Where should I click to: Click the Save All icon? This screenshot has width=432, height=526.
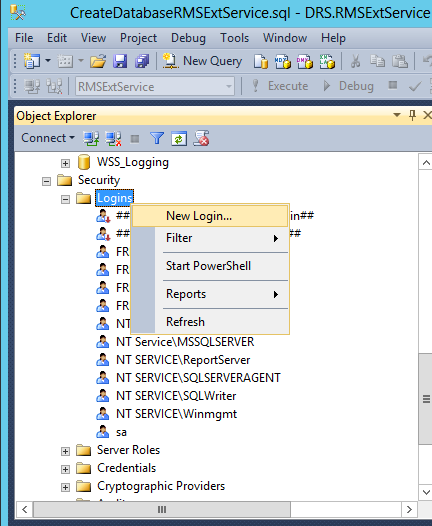(142, 61)
